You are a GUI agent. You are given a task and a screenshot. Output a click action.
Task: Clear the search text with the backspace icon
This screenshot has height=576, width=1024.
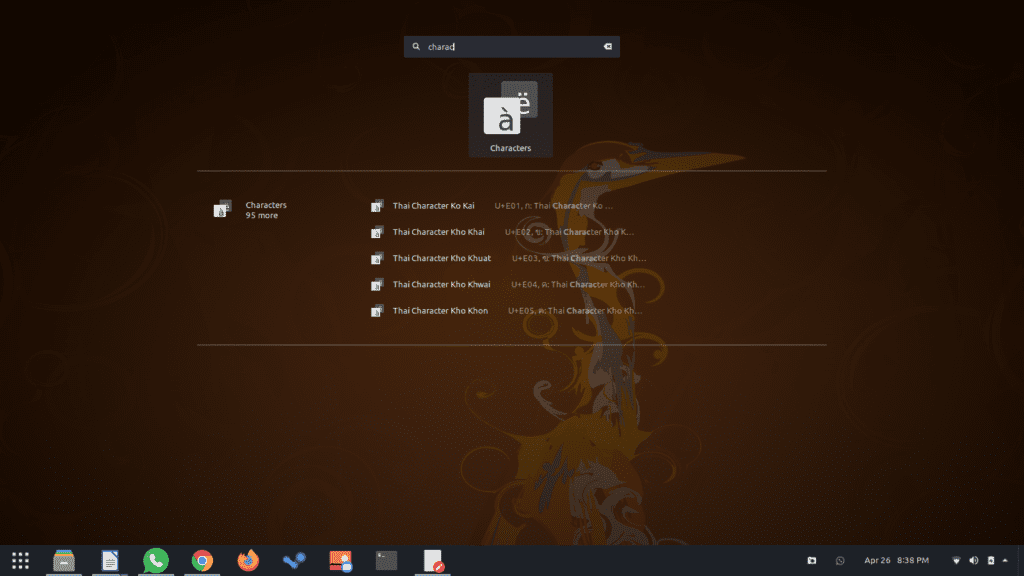coord(607,47)
